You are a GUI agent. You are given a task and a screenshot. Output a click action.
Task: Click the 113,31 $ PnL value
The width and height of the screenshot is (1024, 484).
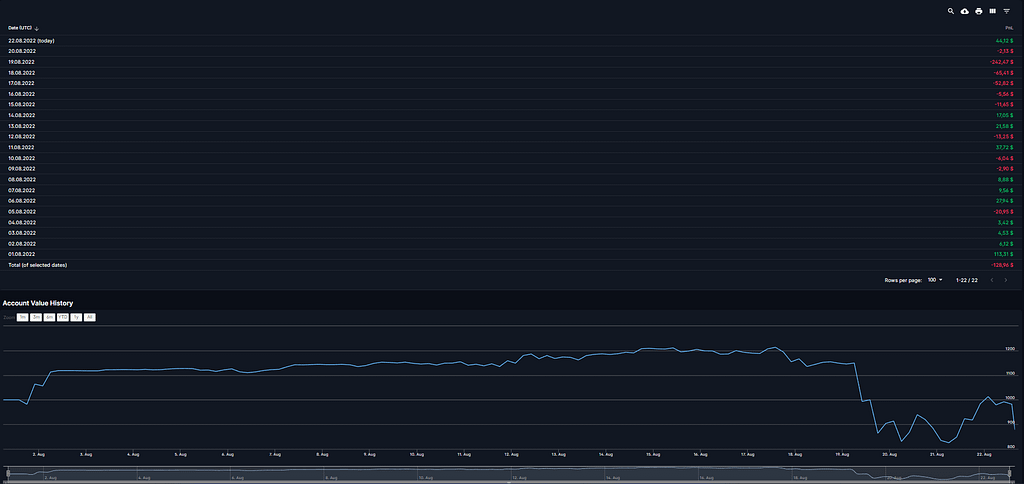tap(1003, 253)
